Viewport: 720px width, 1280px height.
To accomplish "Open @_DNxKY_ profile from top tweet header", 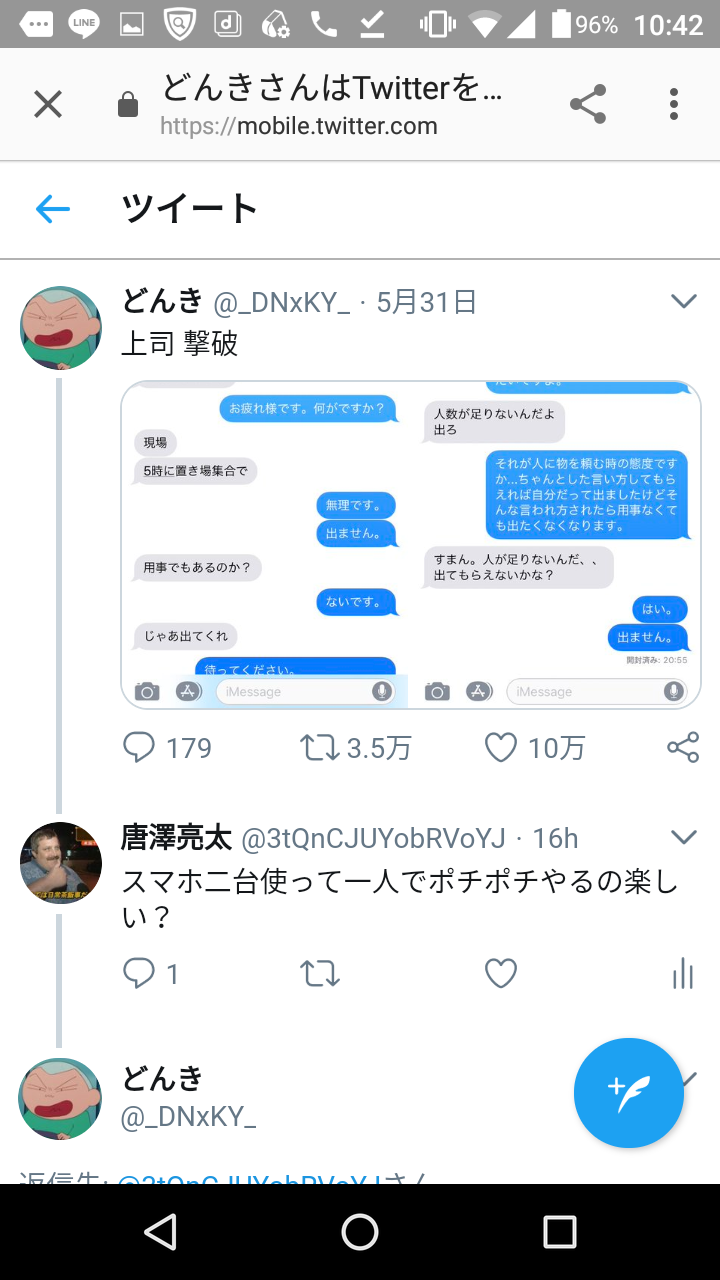I will [281, 302].
